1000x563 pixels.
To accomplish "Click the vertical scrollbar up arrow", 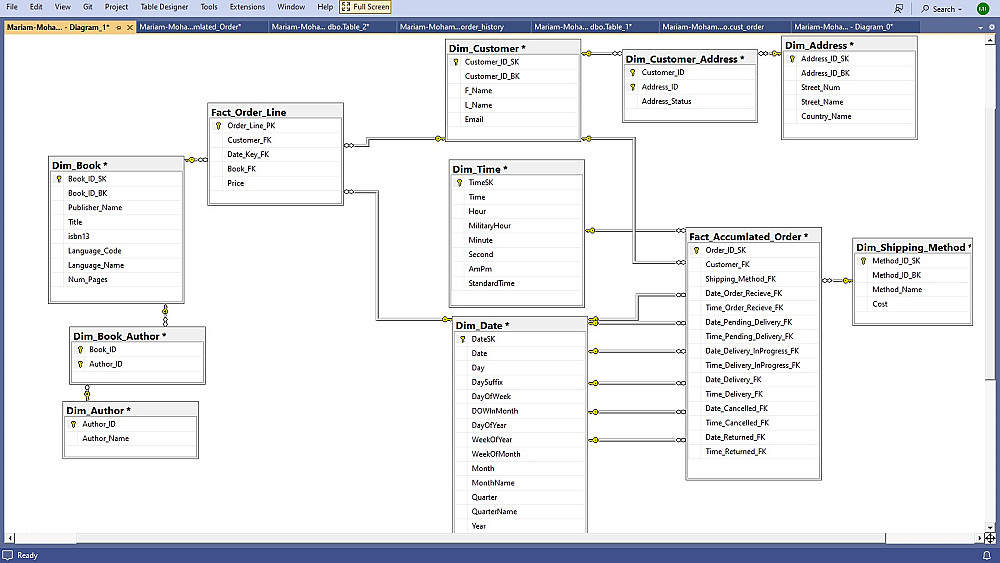I will (990, 39).
